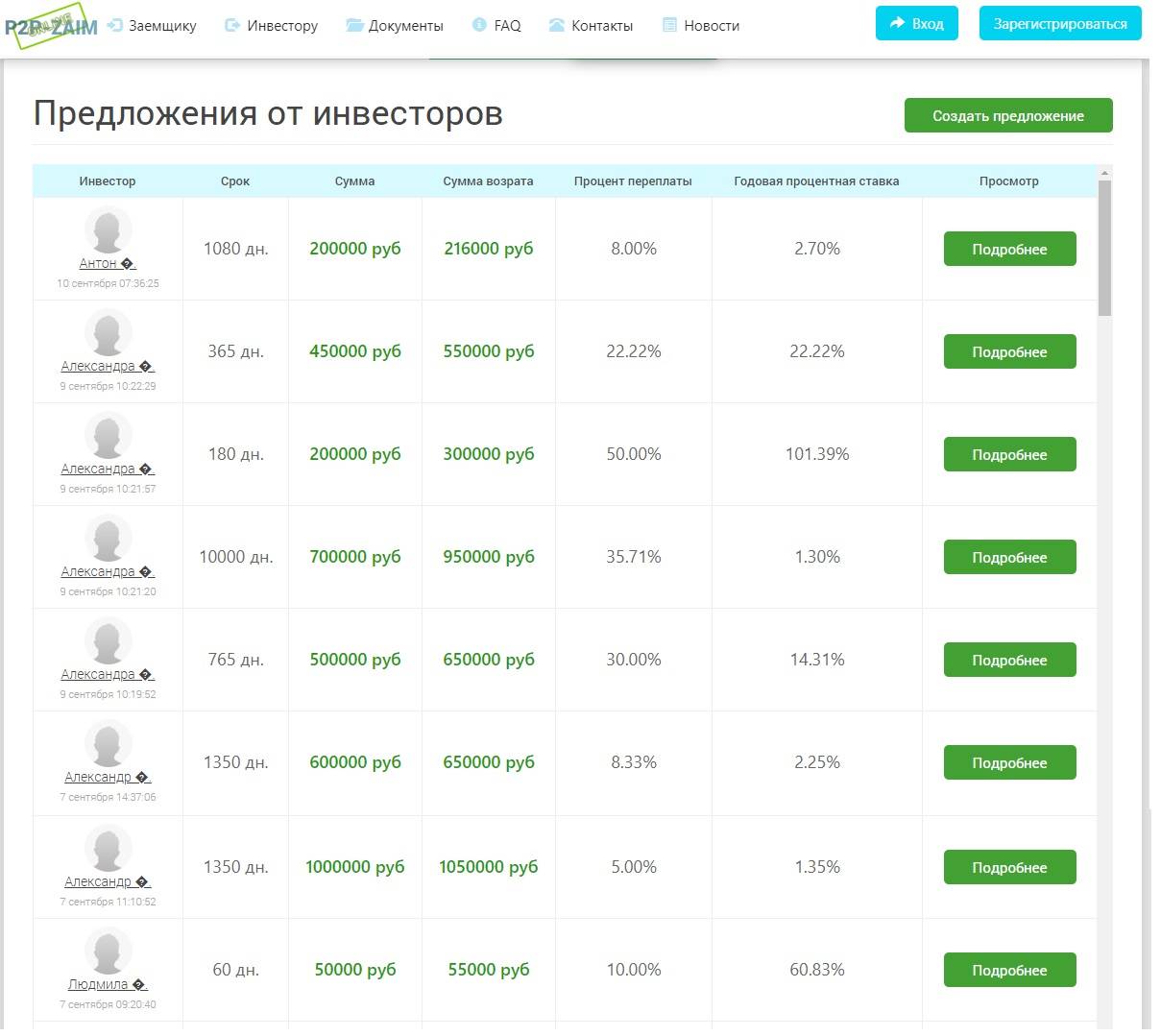Open the Новости menu item
This screenshot has height=1036, width=1161.
(711, 26)
